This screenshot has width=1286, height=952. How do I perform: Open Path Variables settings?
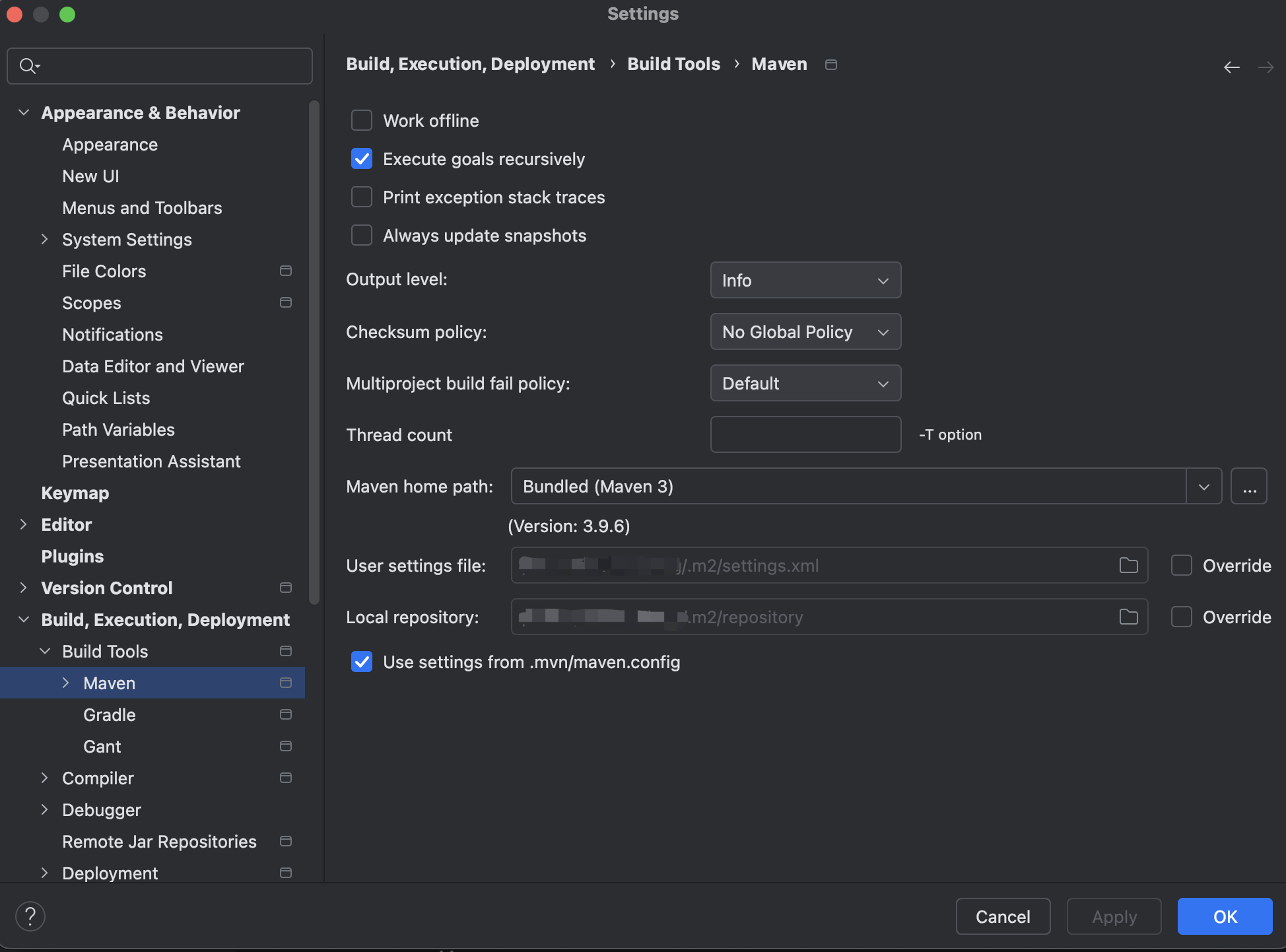[118, 430]
